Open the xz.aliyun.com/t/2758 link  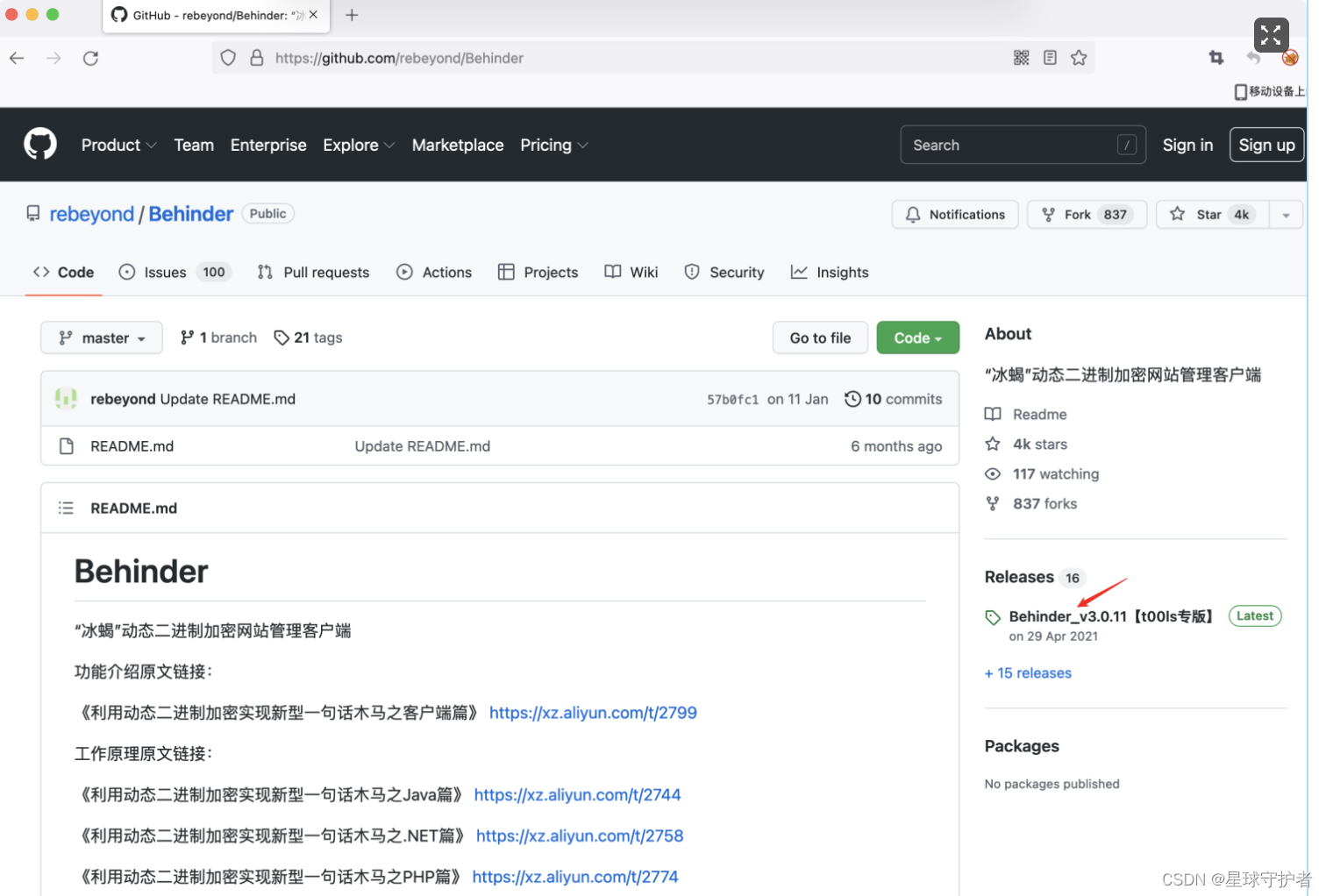[x=580, y=836]
